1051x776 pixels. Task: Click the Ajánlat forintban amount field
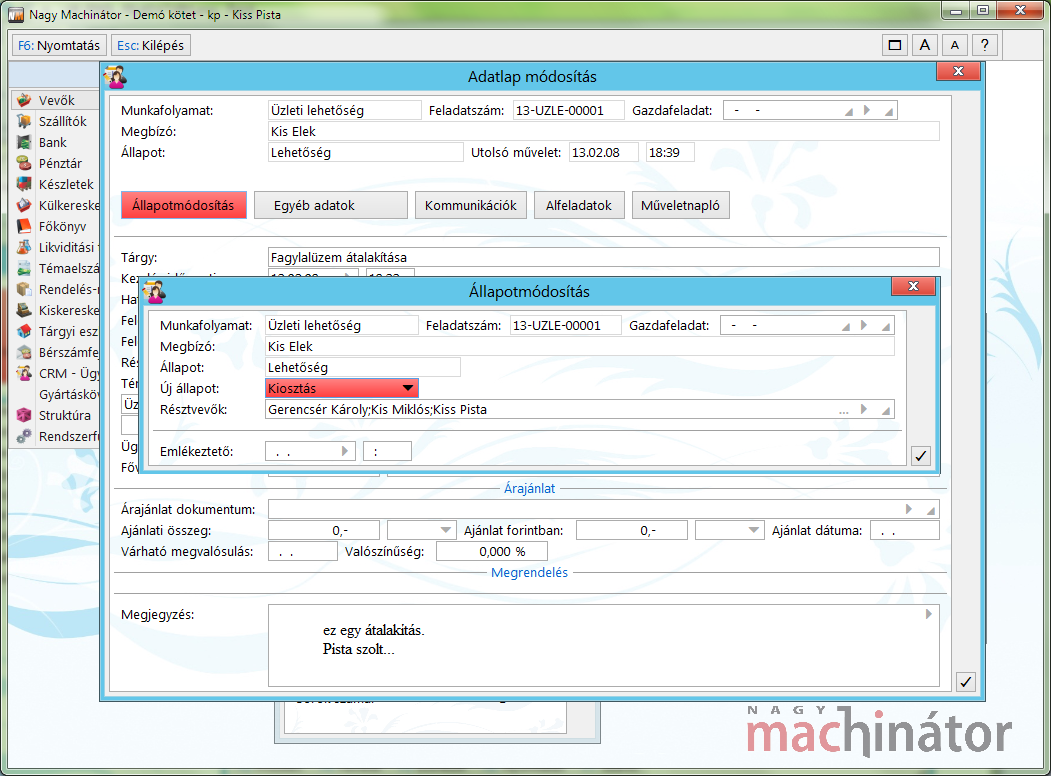[x=632, y=530]
